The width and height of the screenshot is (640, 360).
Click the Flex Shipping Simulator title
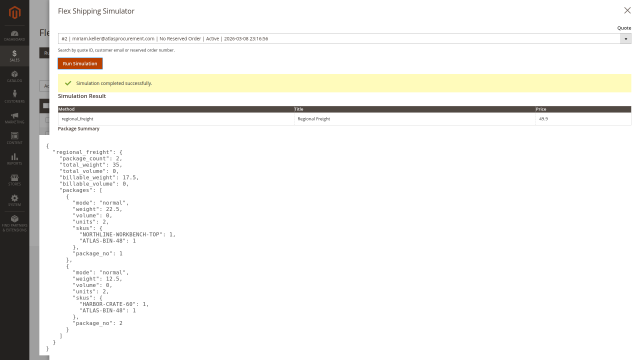point(96,11)
